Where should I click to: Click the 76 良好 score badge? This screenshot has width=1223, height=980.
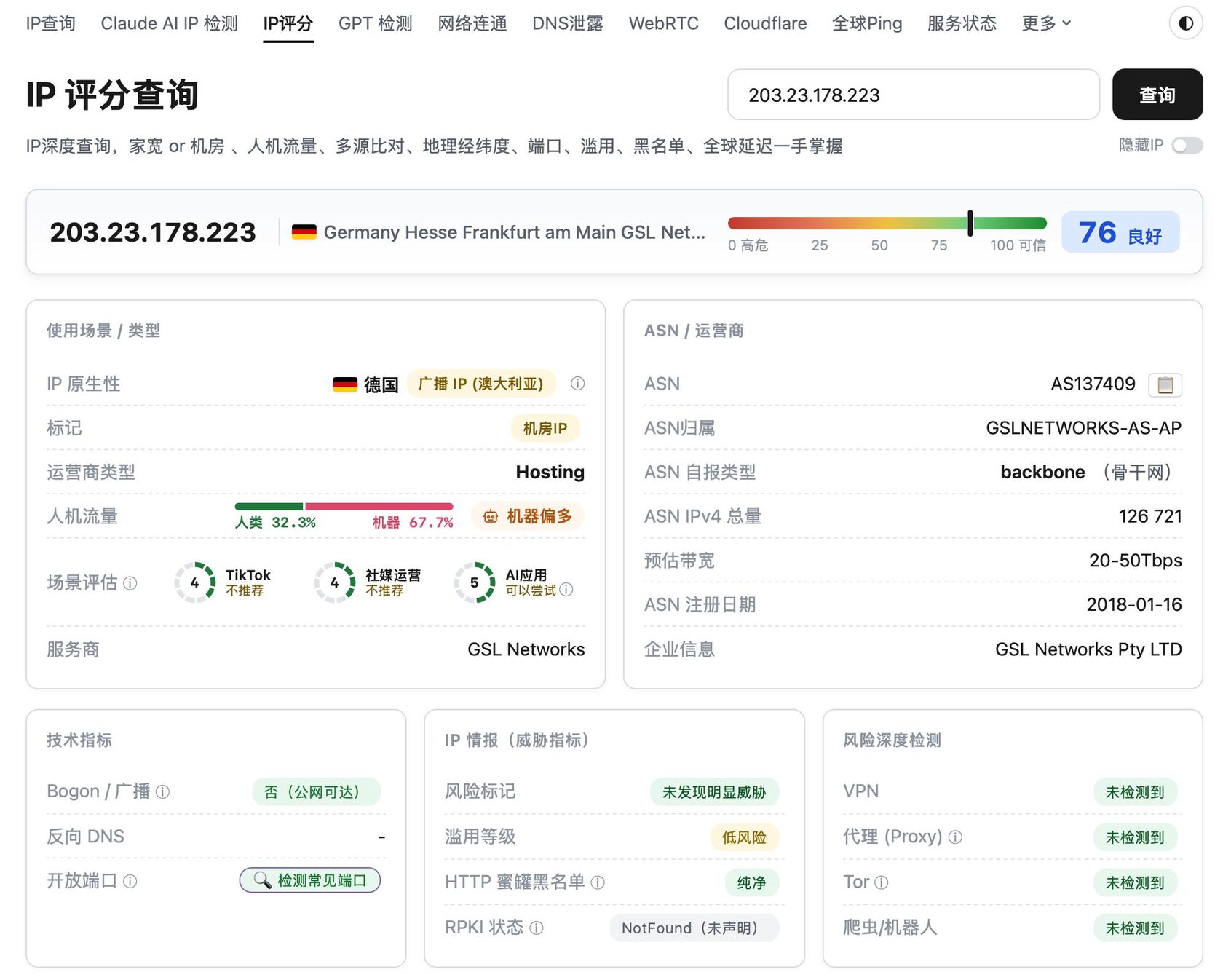(x=1120, y=232)
